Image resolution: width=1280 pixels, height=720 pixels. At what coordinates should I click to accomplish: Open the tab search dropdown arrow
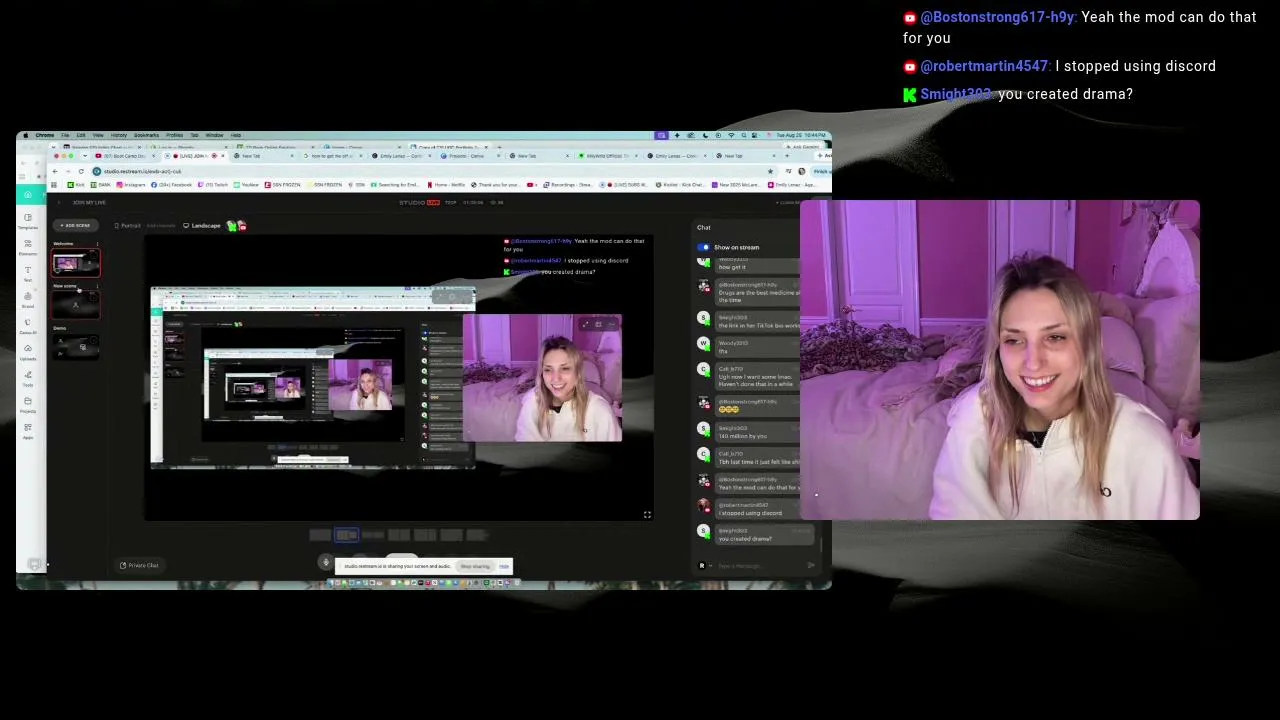[85, 156]
